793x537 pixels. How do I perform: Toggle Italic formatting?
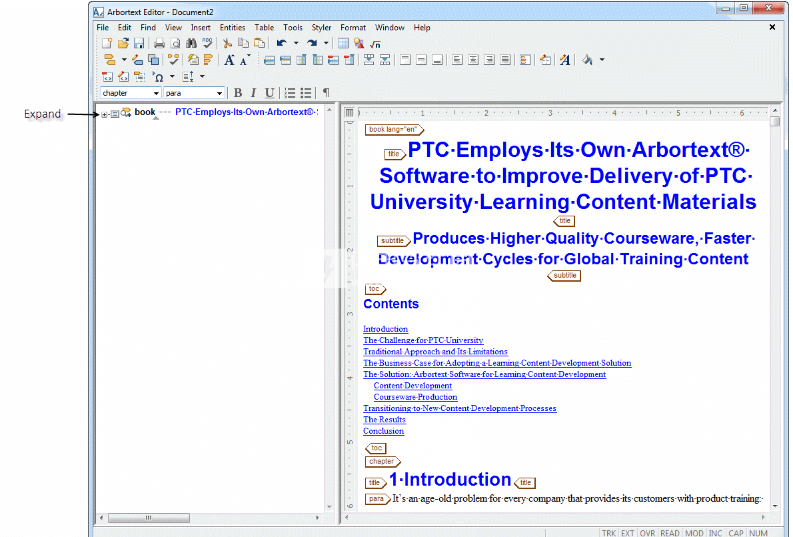253,93
